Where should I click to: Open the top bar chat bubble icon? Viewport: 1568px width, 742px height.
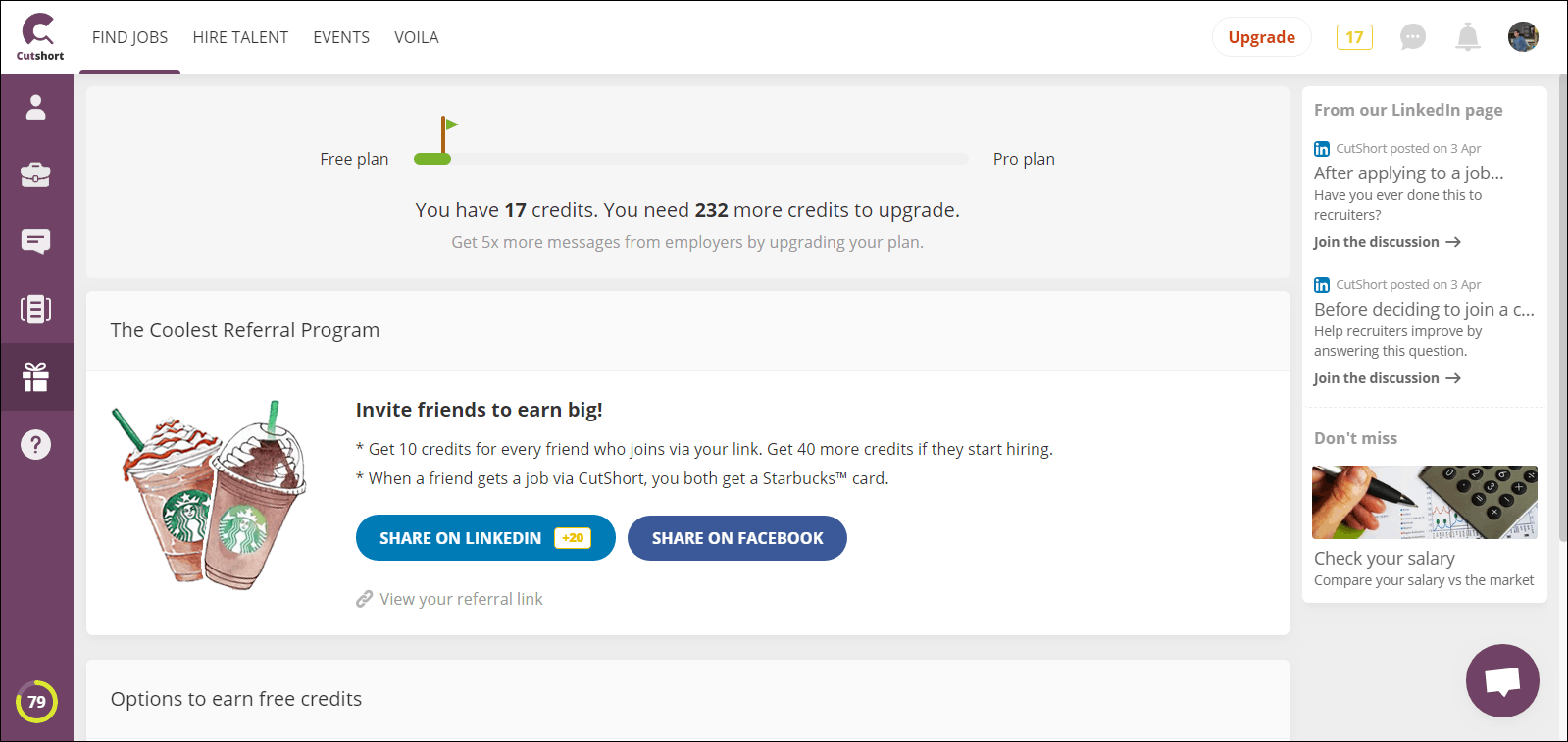[1413, 37]
